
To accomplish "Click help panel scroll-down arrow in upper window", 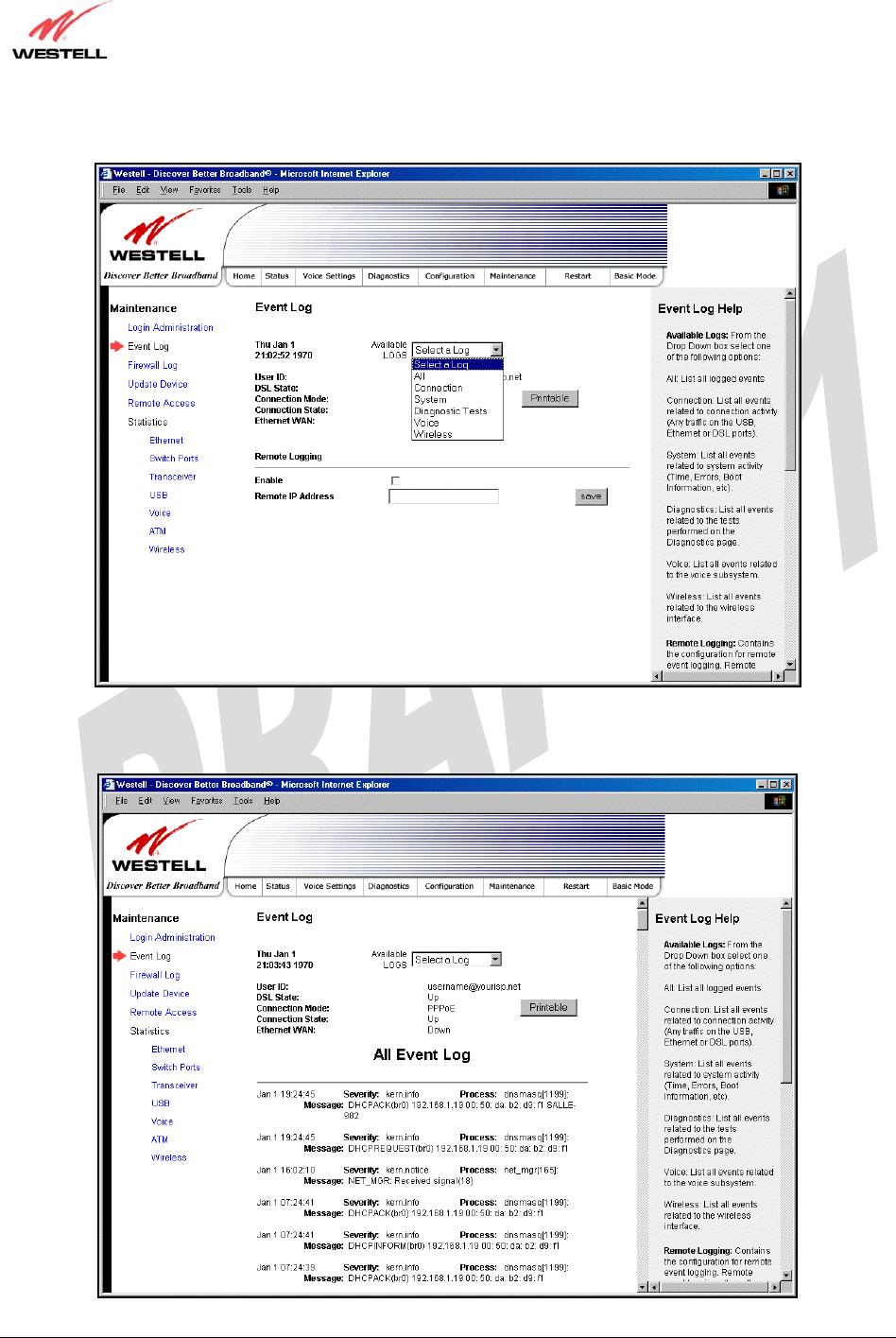I will pos(790,665).
